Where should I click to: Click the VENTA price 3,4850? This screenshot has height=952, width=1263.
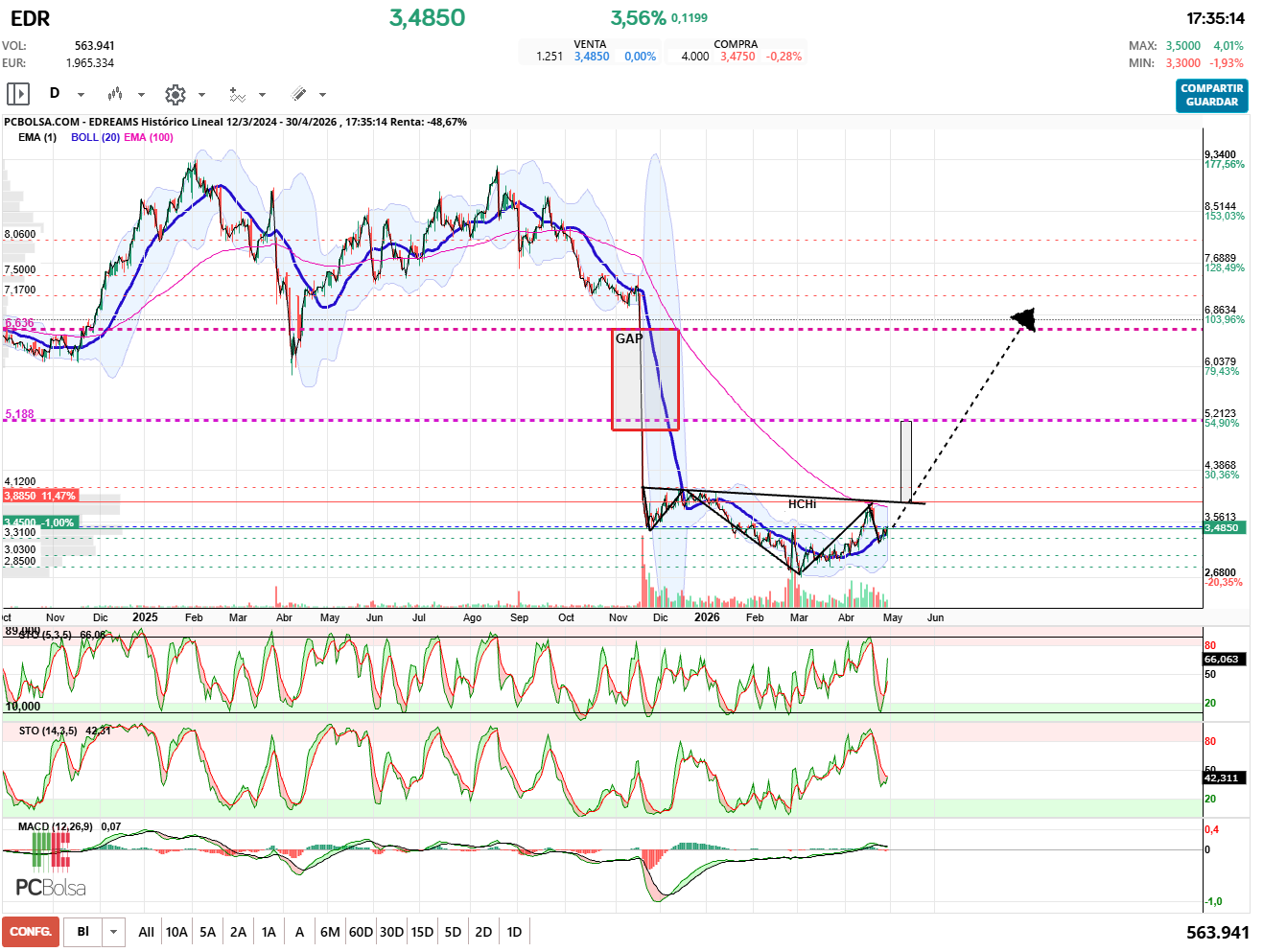point(592,57)
